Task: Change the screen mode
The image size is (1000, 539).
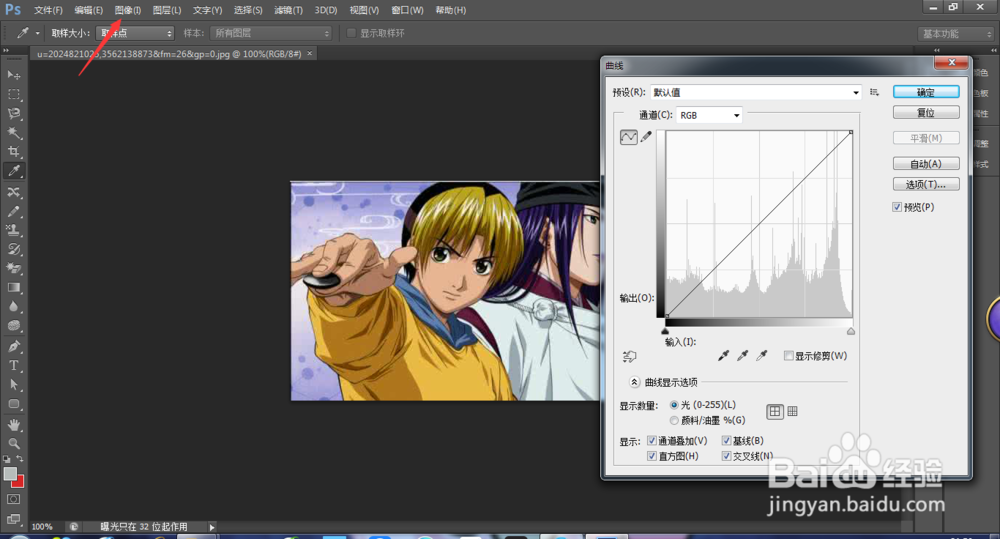Action: 13,519
